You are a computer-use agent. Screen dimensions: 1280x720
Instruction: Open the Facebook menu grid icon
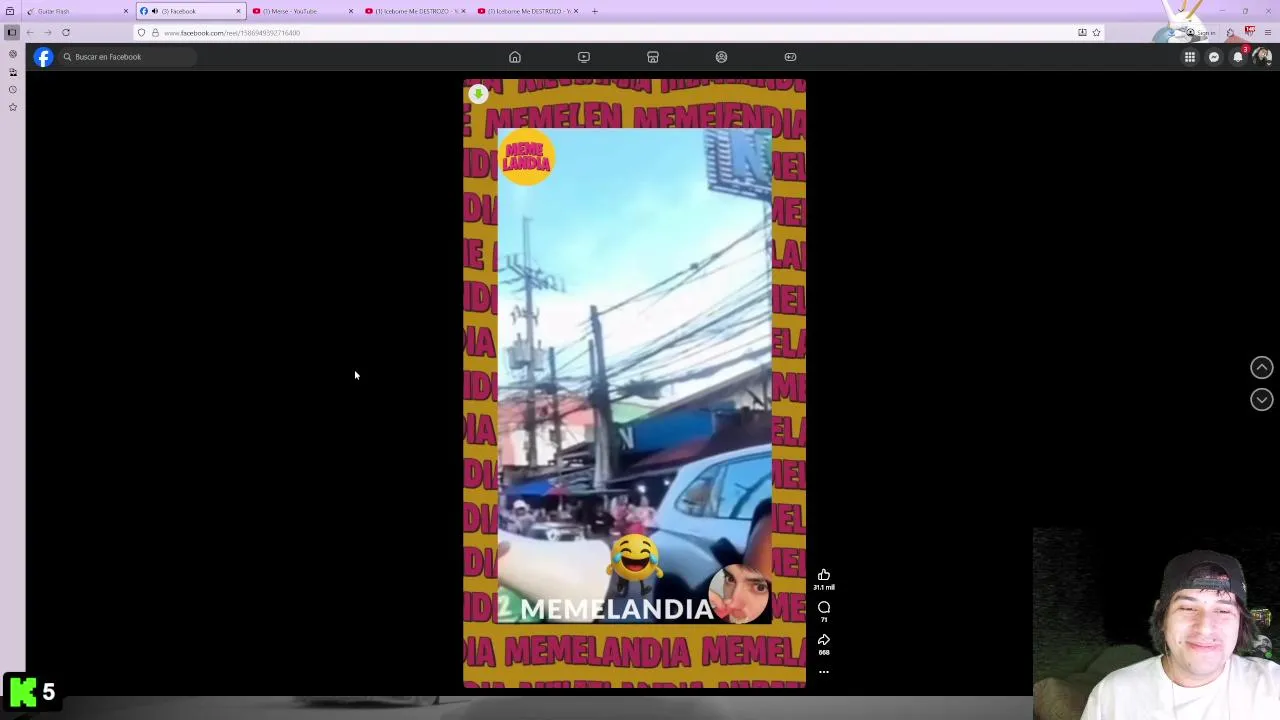tap(1190, 57)
